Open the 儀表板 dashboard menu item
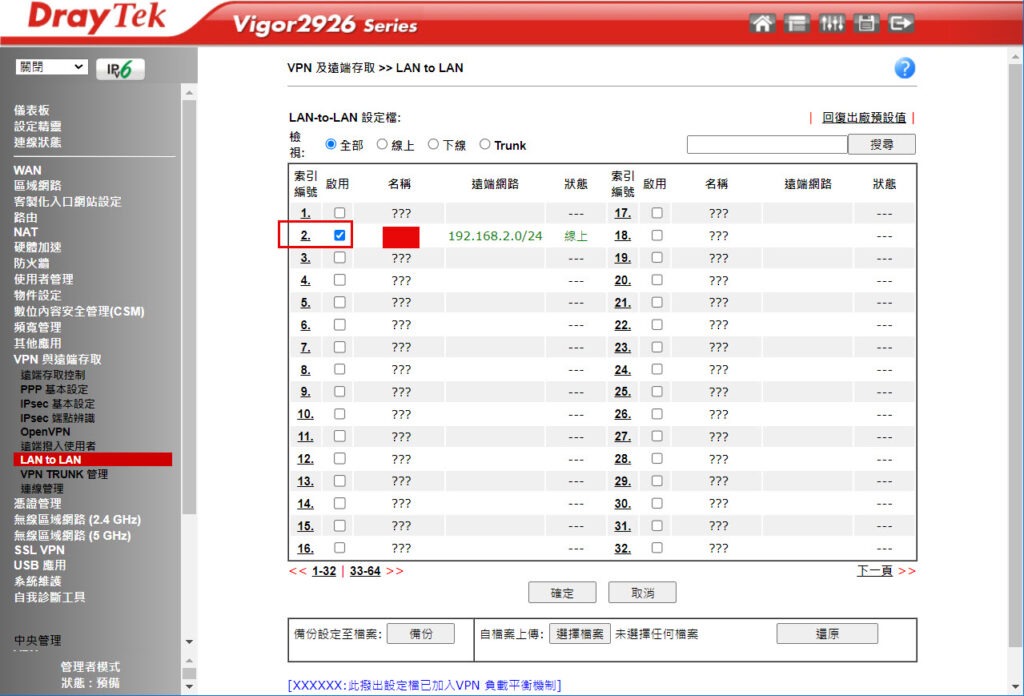 coord(31,110)
